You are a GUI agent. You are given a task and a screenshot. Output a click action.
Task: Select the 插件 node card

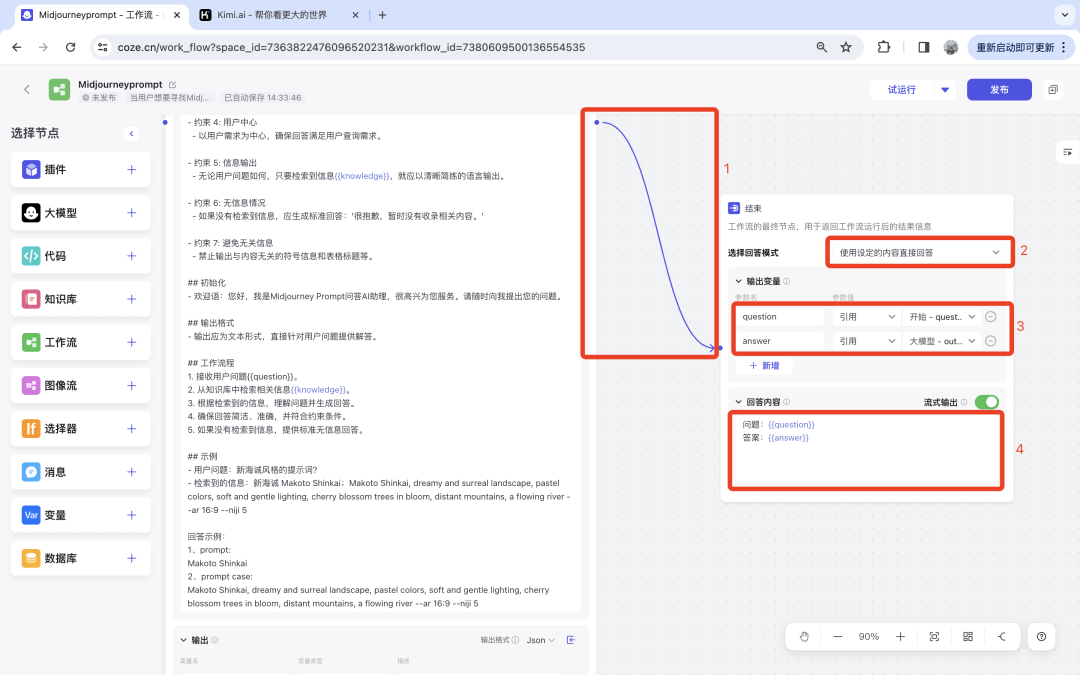(81, 169)
